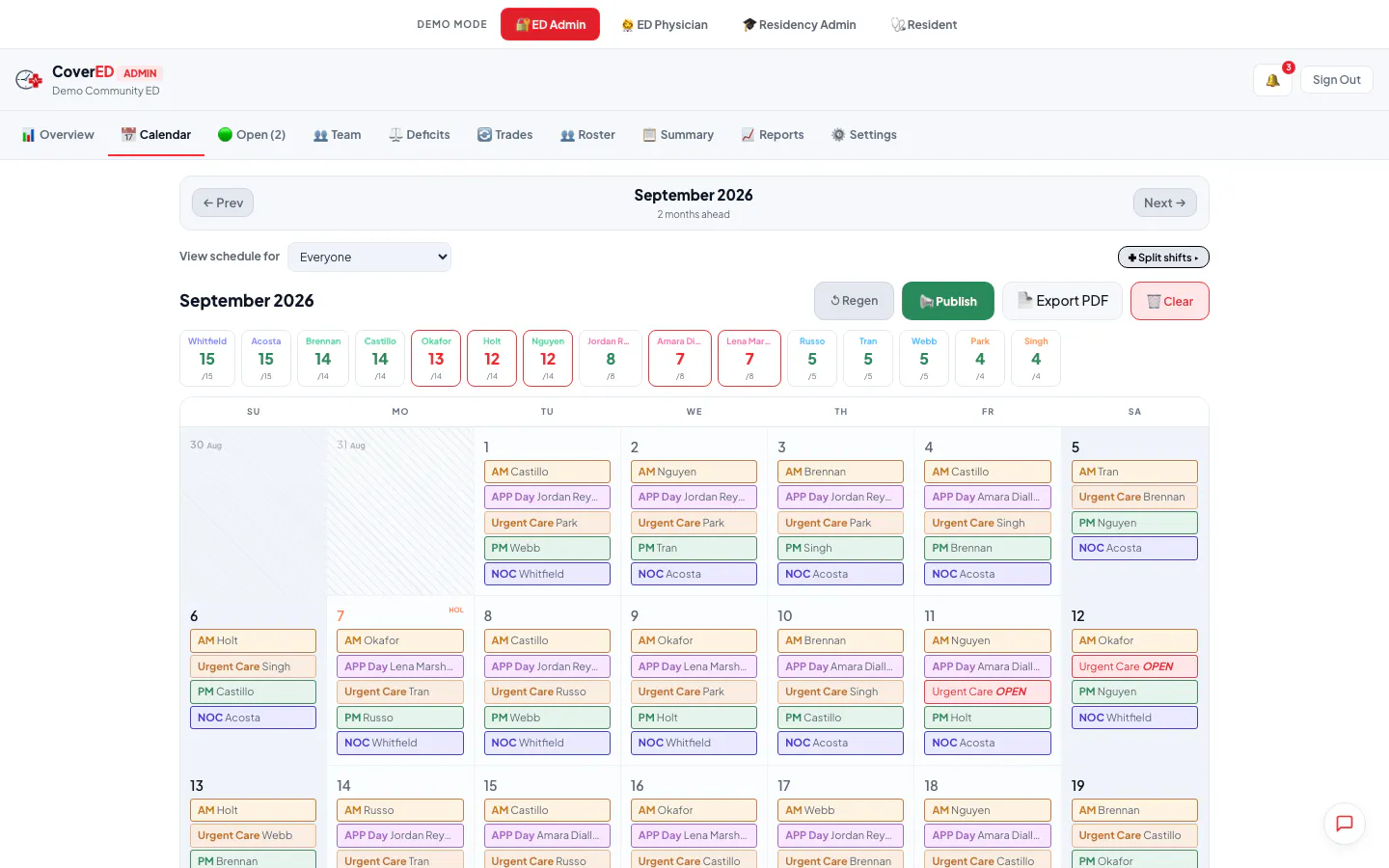Open AM Nguyen shift on September 2
The image size is (1389, 868).
(694, 472)
